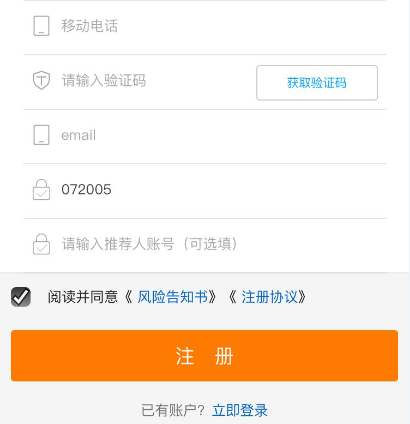
Task: Click the lock icon beside 推荐人账号 field
Action: tap(41, 244)
